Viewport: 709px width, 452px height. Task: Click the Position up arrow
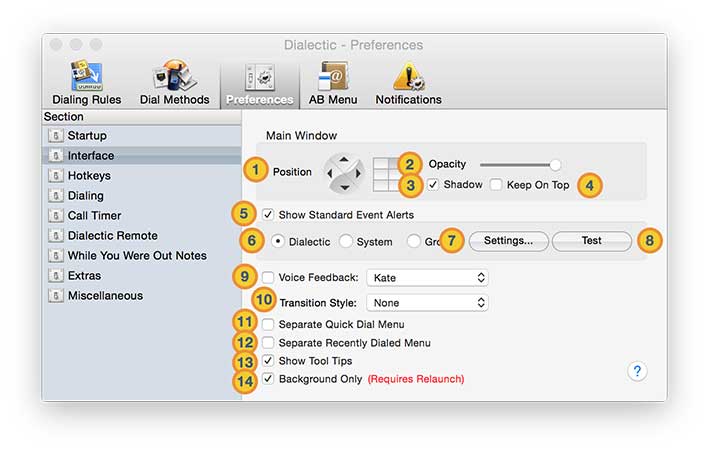pyautogui.click(x=344, y=159)
